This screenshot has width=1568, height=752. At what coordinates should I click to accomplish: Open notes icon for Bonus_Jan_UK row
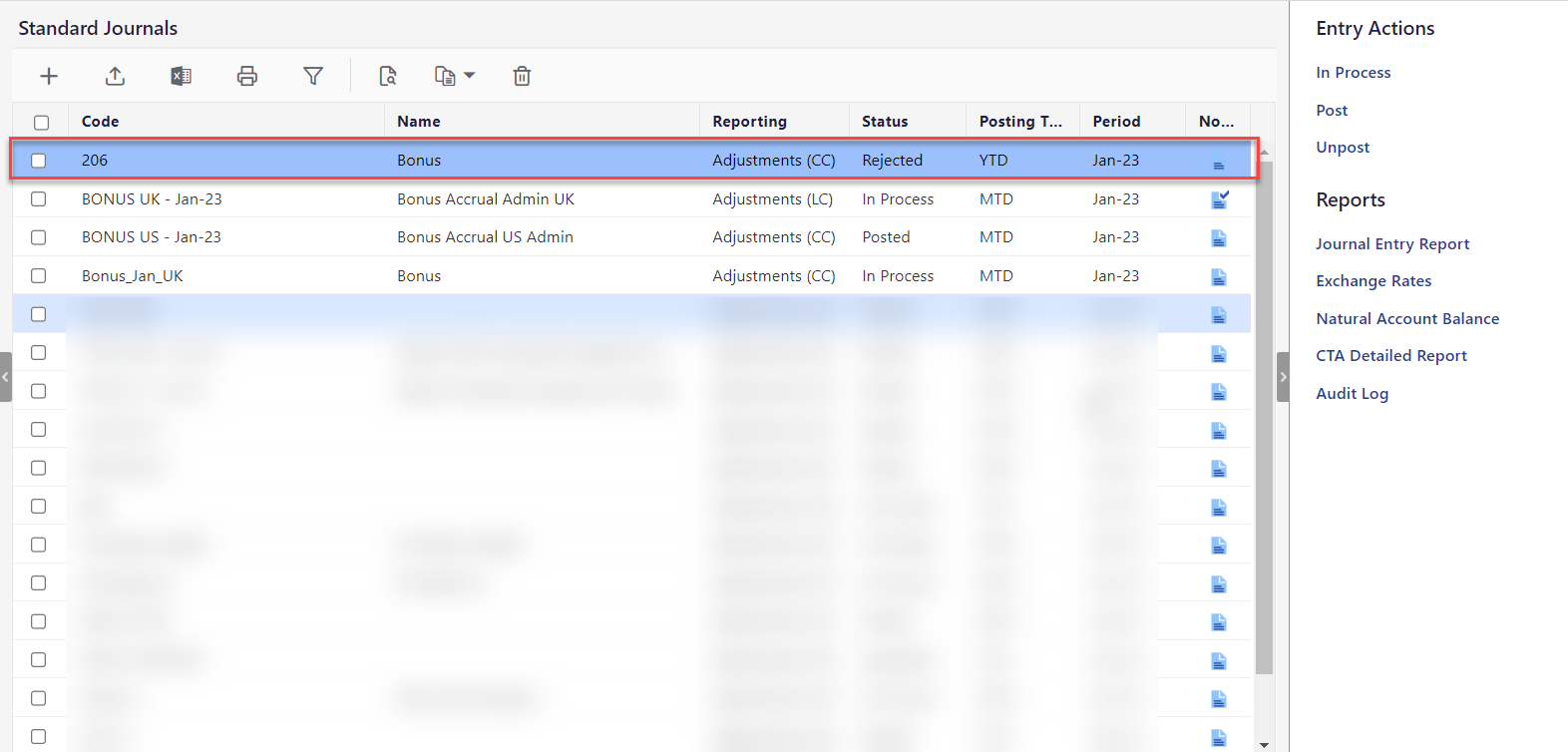coord(1219,276)
